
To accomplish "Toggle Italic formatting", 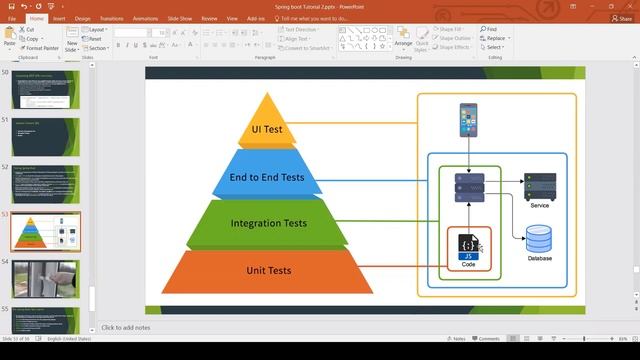I will click(127, 45).
